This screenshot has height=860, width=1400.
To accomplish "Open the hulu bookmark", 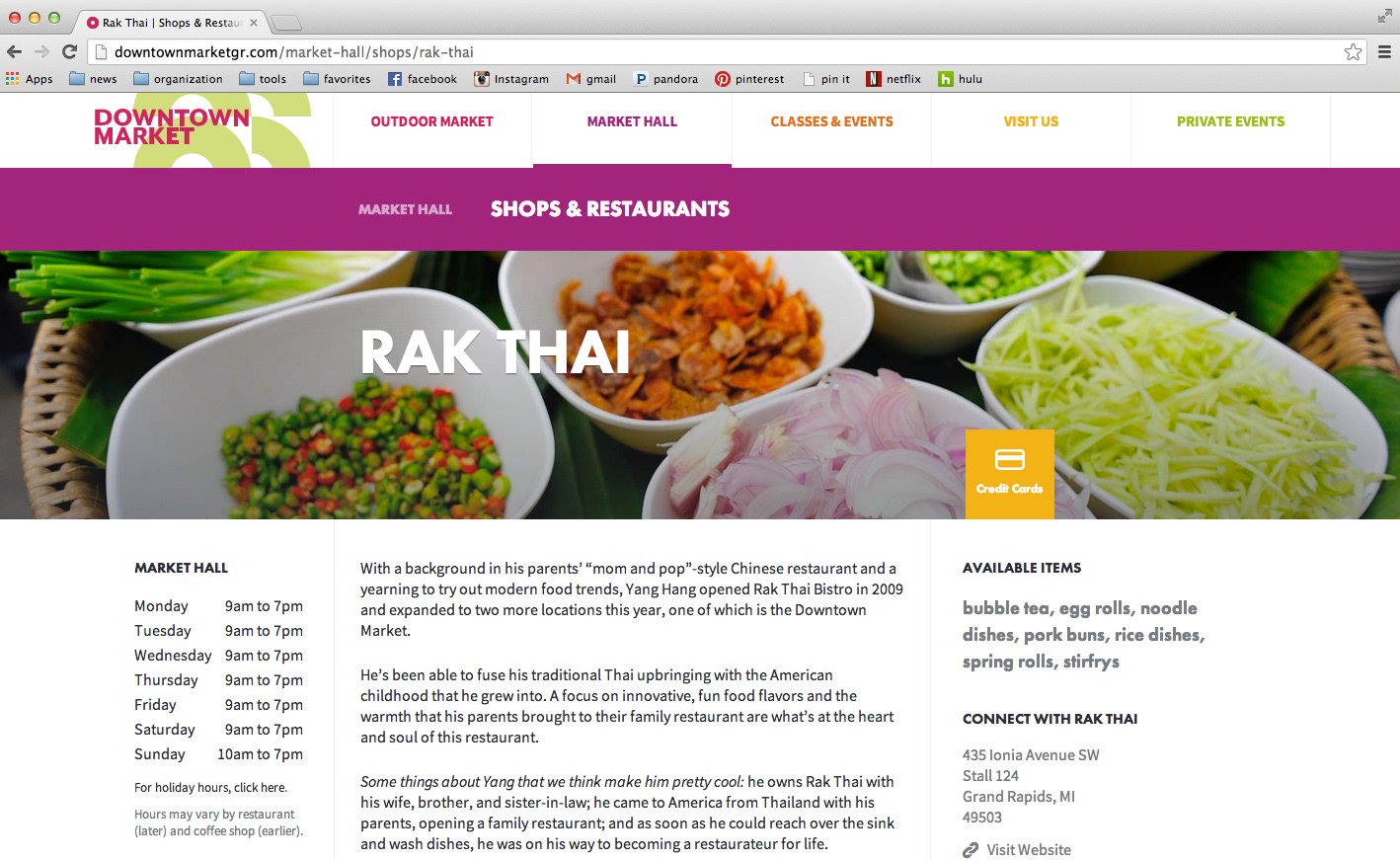I will 960,79.
